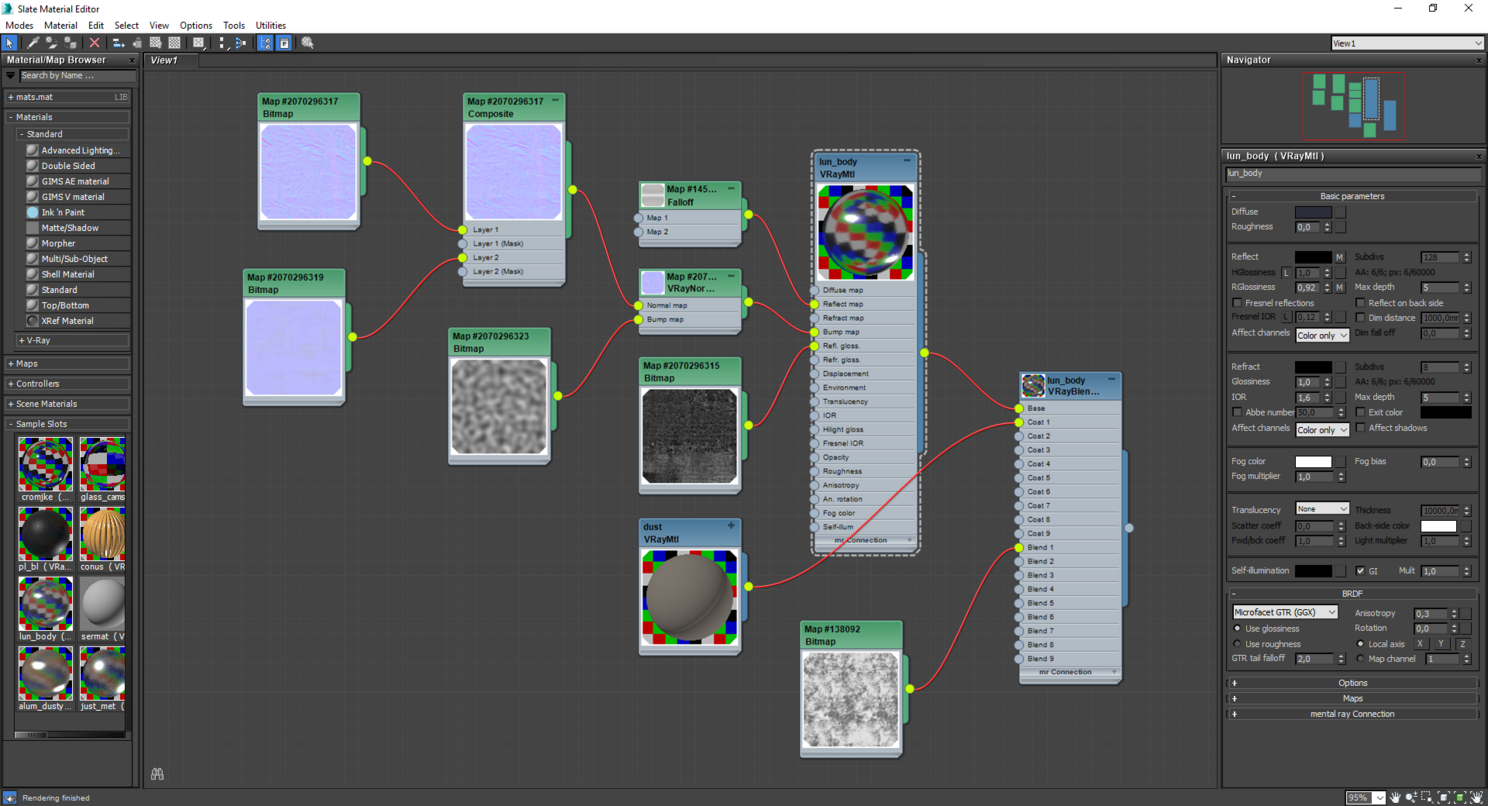This screenshot has height=806, width=1488.
Task: Click Select by Material toolbar icon
Action: pos(308,43)
